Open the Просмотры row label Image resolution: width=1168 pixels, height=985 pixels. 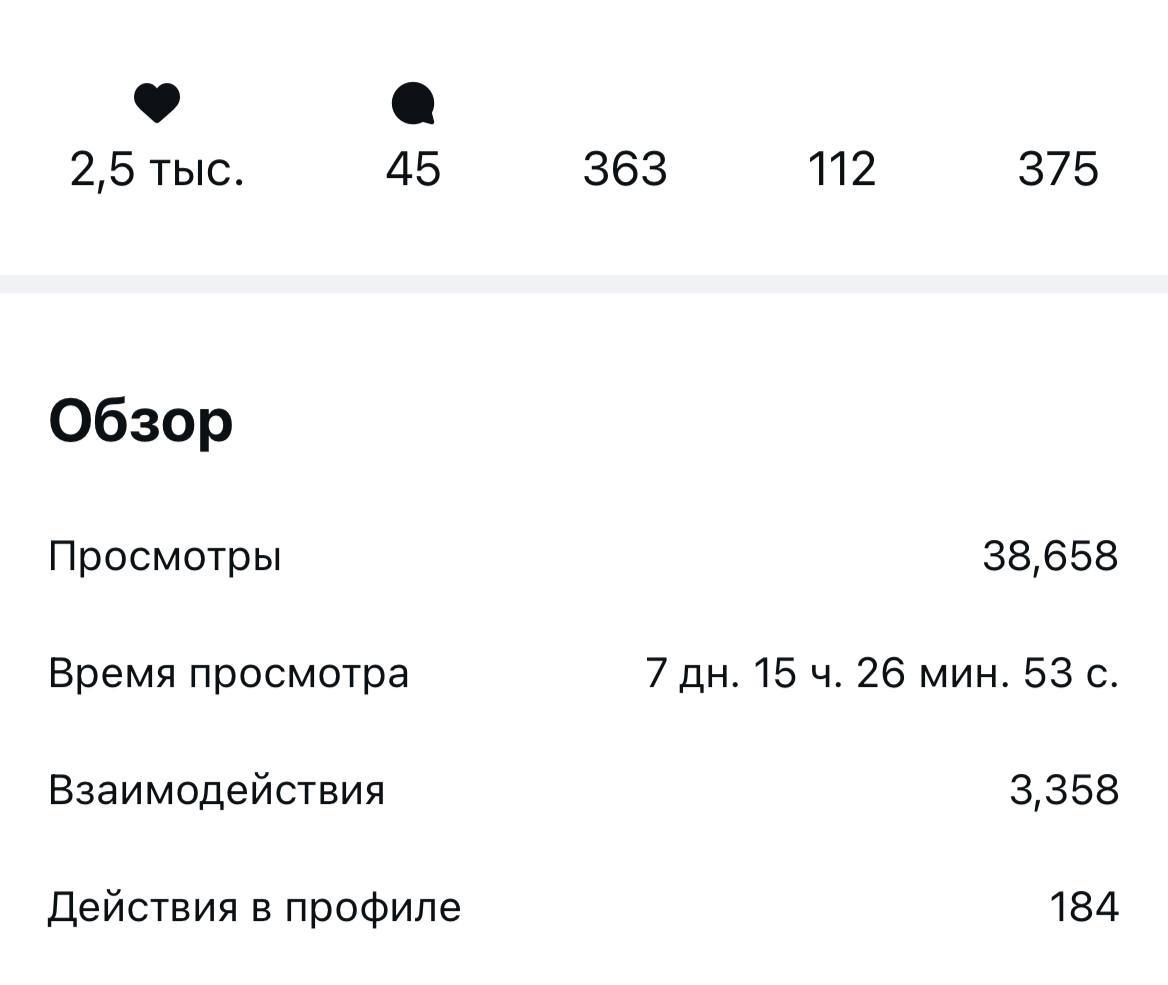(165, 556)
